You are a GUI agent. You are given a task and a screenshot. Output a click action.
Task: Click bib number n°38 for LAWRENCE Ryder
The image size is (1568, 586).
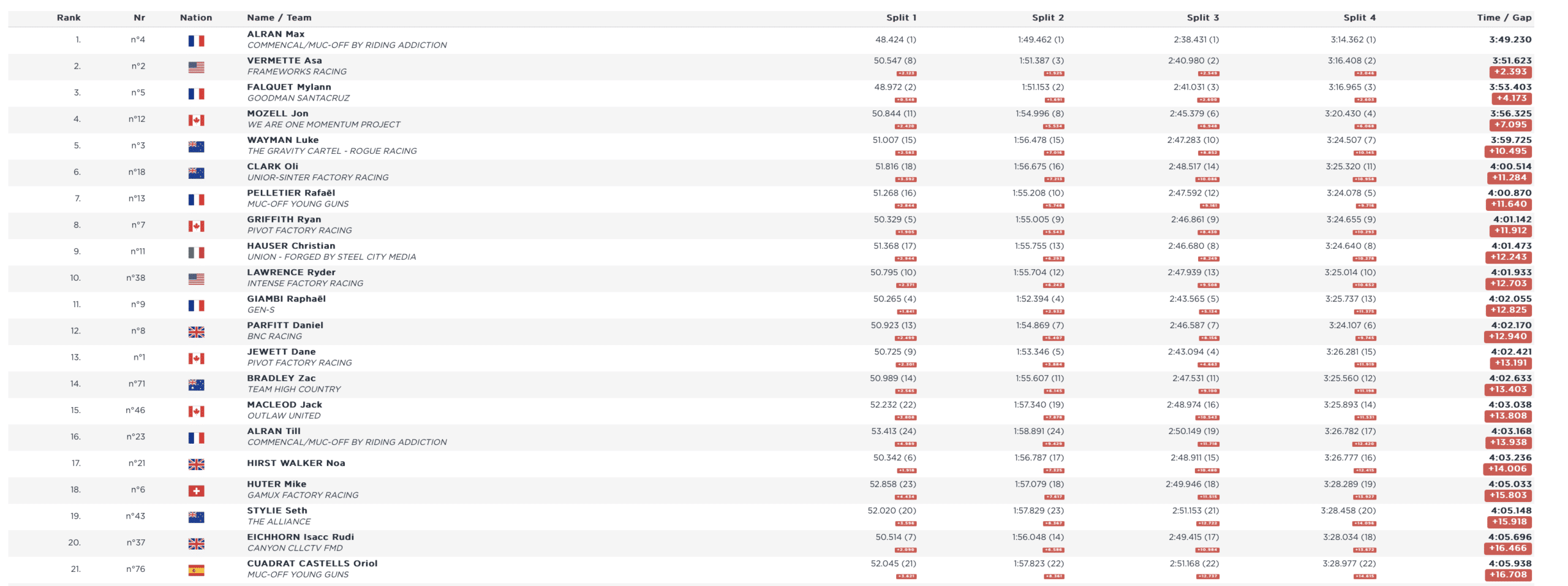(136, 278)
